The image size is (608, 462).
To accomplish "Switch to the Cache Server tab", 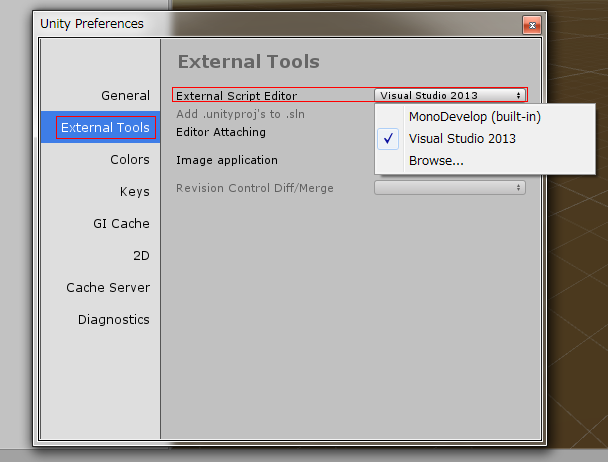I will click(100, 287).
